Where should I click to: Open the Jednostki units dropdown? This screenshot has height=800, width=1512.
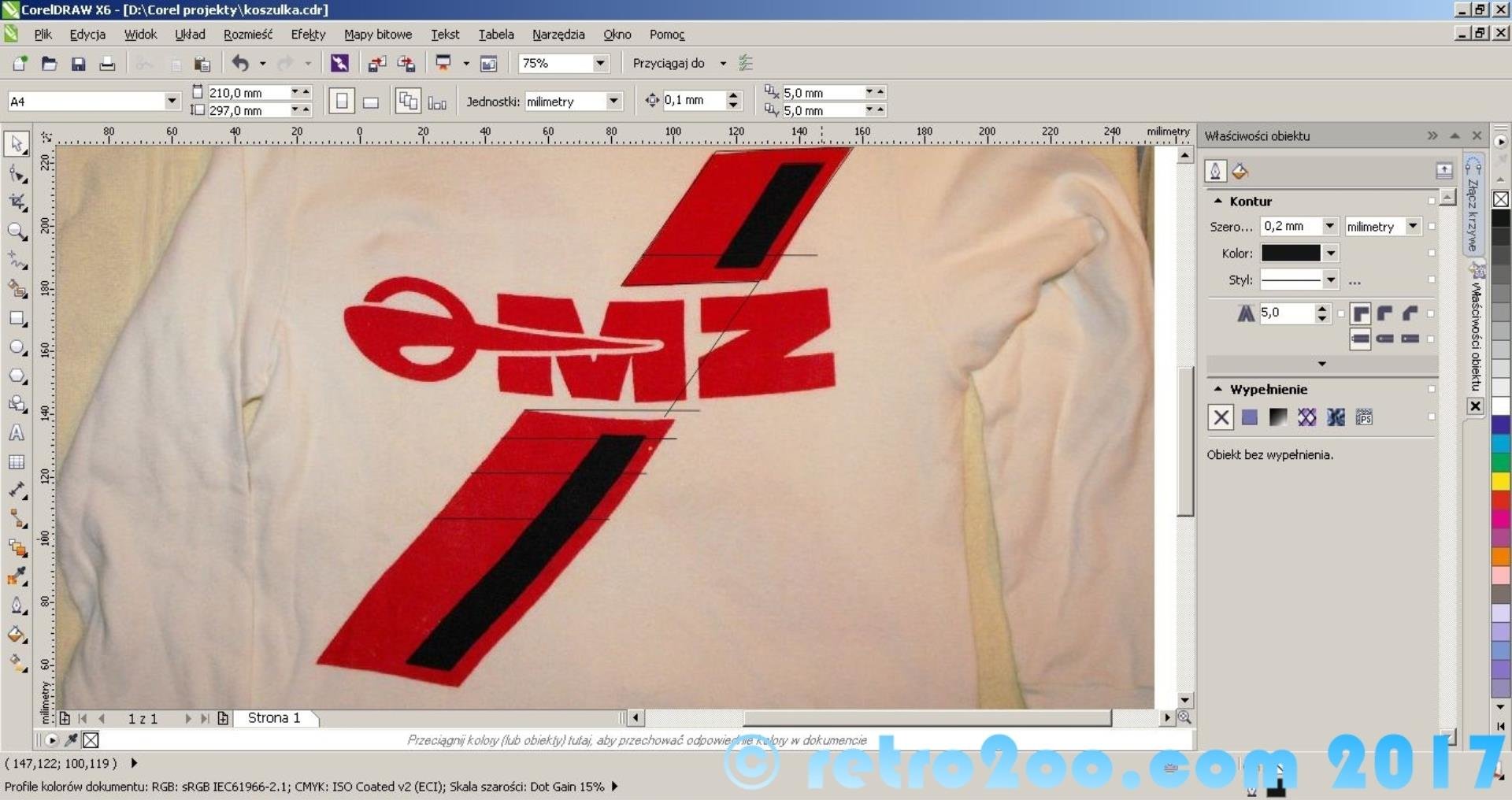613,102
